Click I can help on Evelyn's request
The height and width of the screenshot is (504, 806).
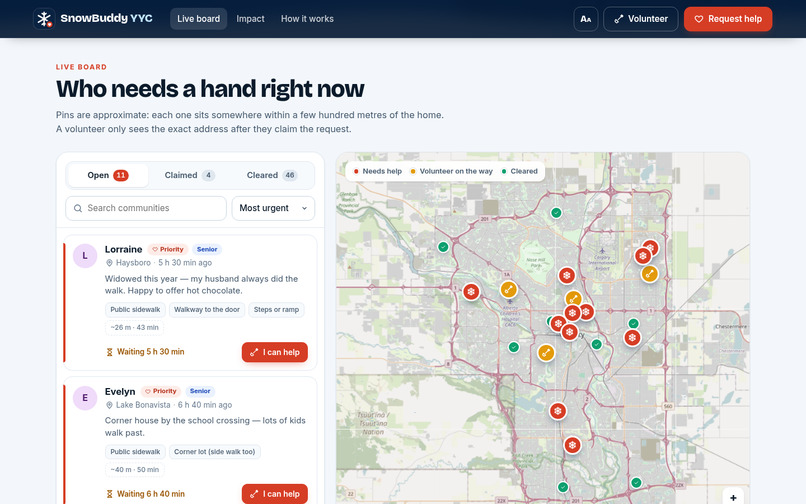click(x=274, y=494)
